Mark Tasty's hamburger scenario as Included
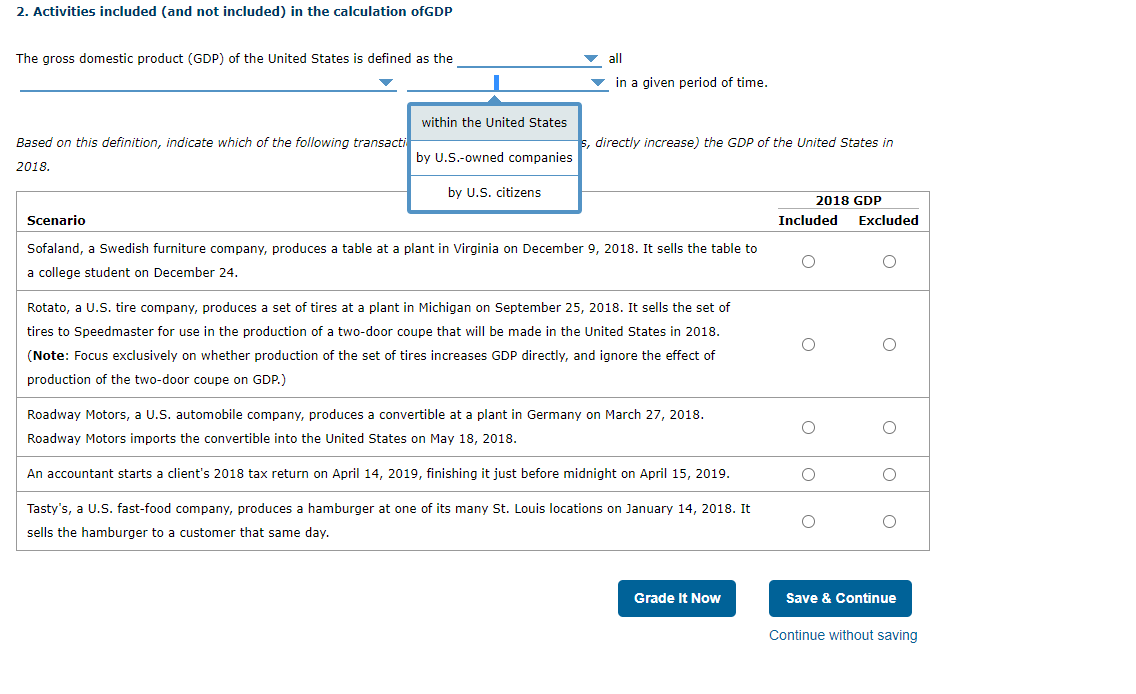This screenshot has height=694, width=1136. [808, 521]
